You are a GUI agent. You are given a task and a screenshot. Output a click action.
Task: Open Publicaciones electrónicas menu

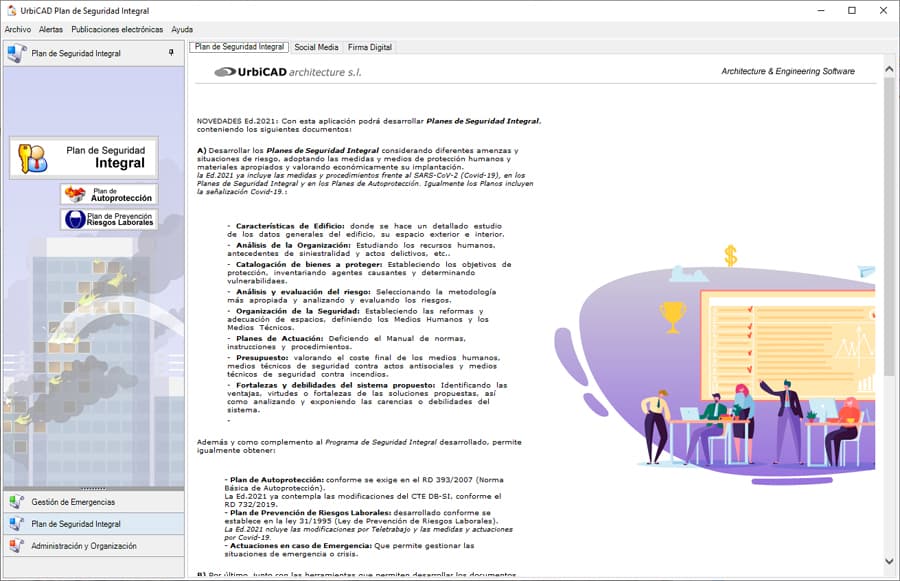[x=117, y=29]
